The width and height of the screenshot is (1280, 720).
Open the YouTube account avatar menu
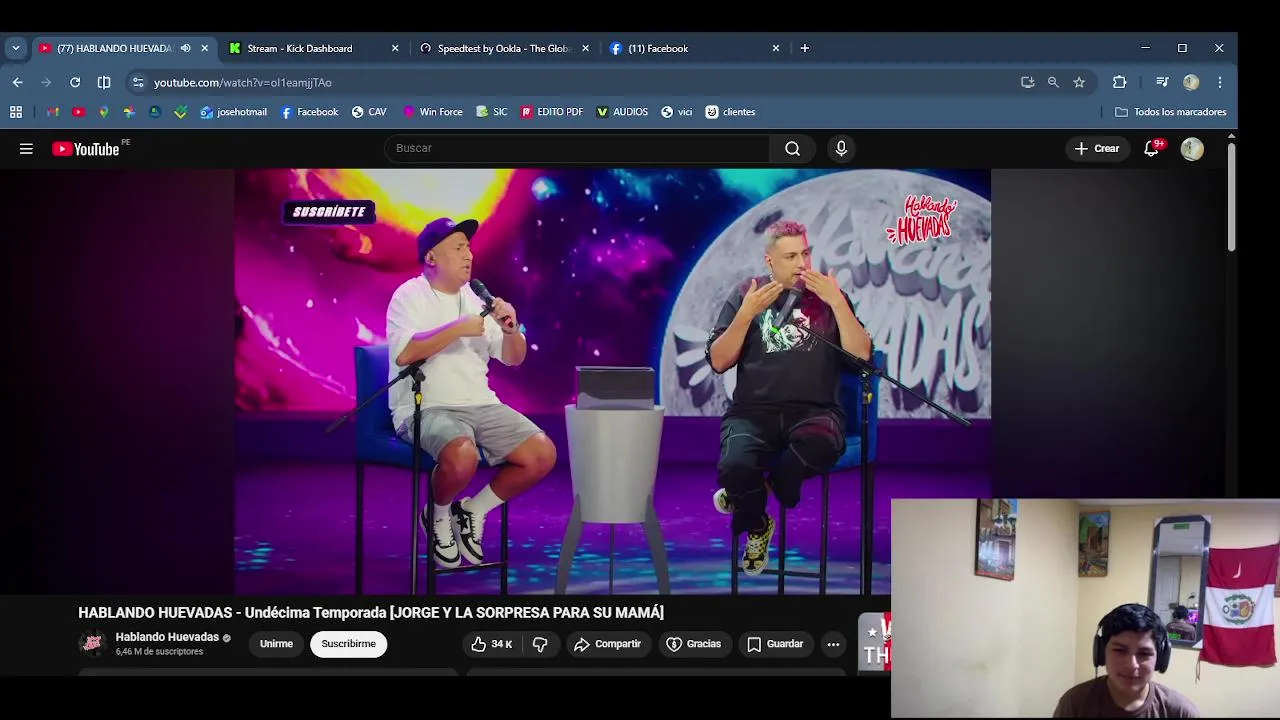pyautogui.click(x=1192, y=149)
